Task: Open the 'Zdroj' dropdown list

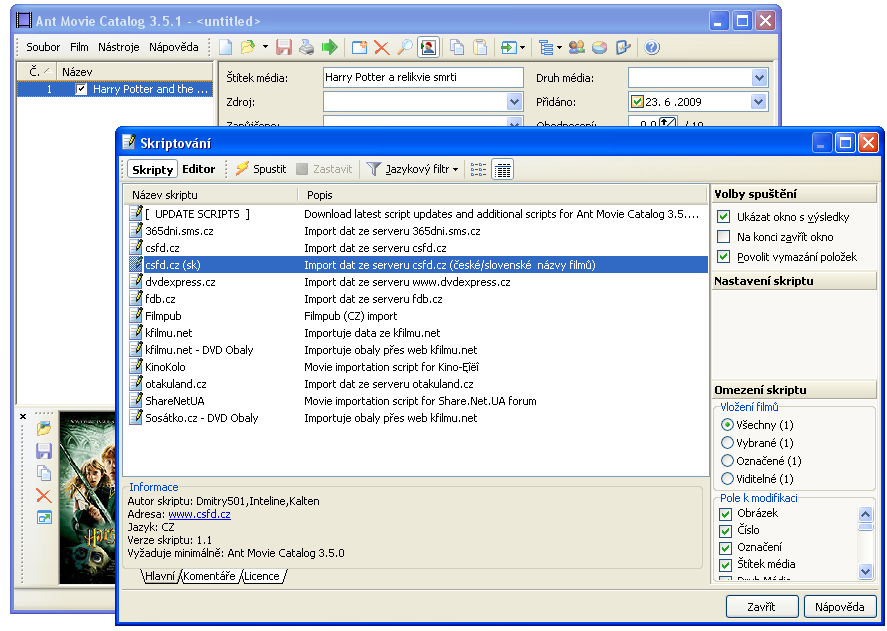Action: pyautogui.click(x=515, y=102)
